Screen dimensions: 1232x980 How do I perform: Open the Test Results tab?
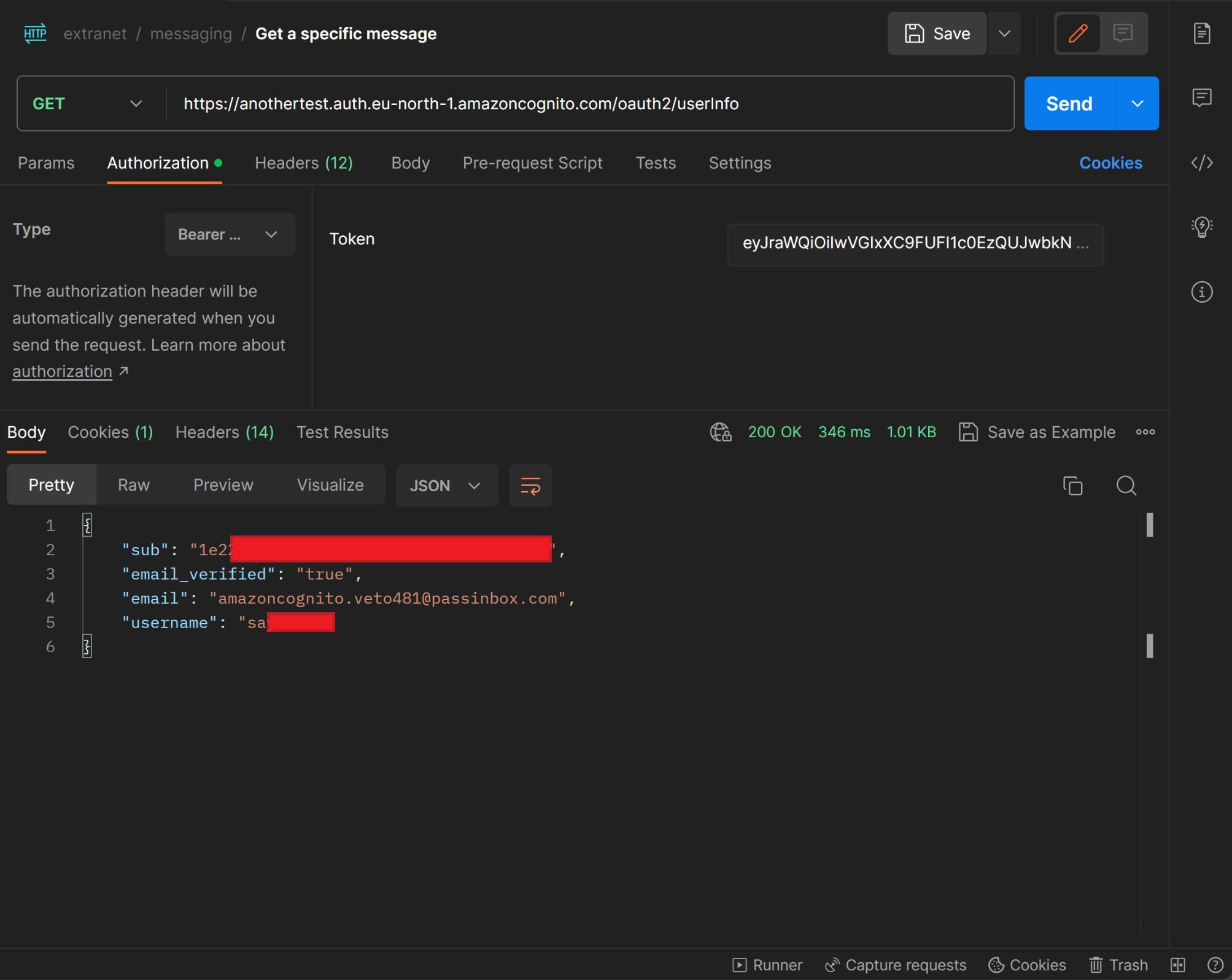tap(342, 432)
